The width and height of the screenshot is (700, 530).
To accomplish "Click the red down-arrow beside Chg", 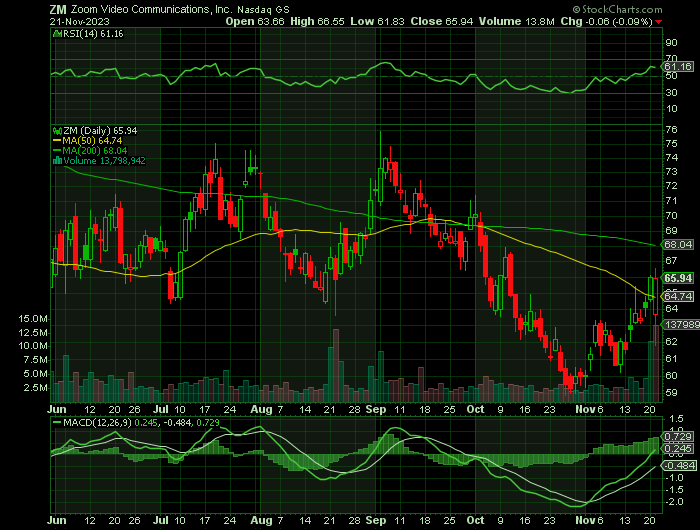I will pos(658,22).
